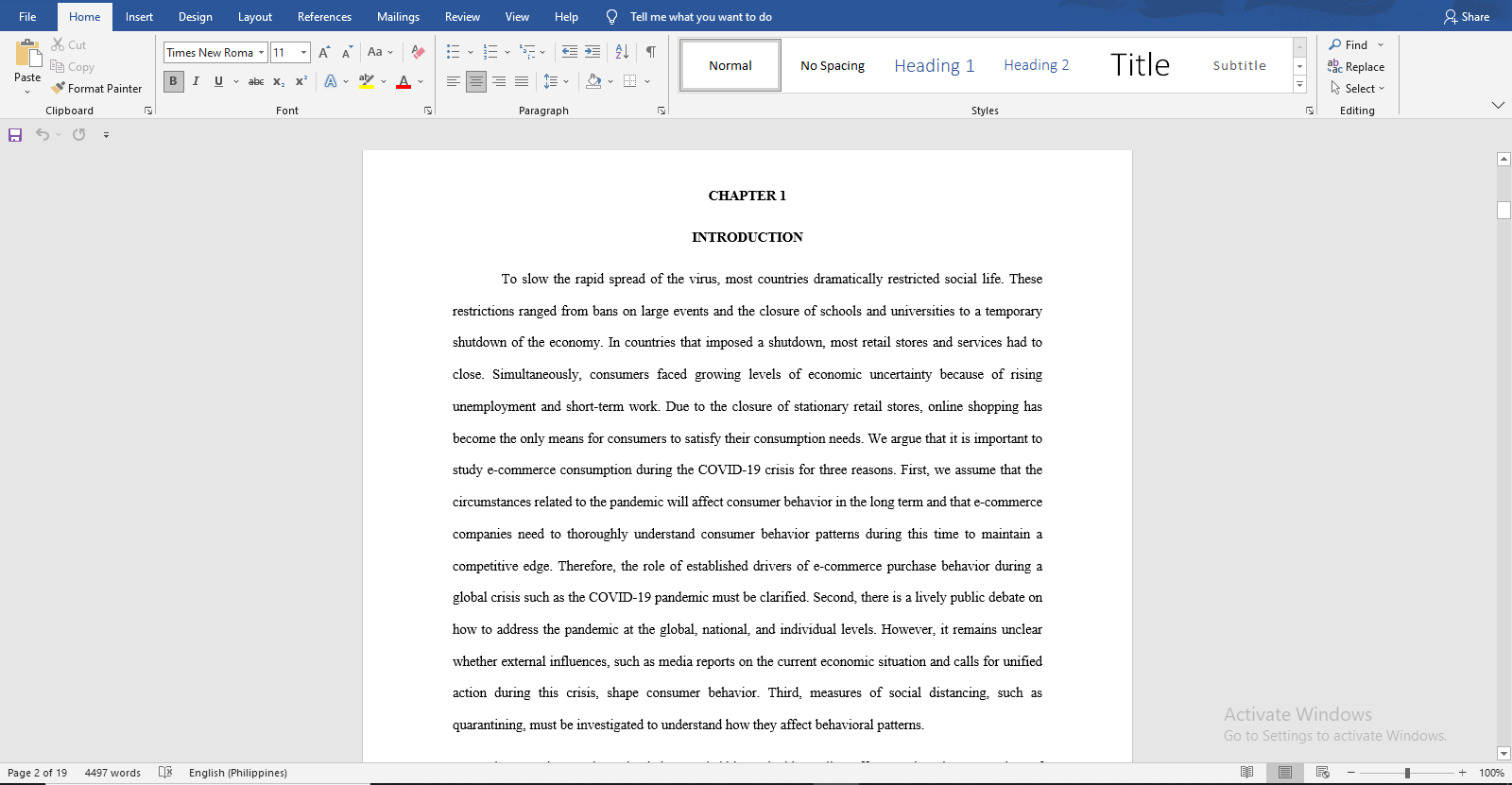The height and width of the screenshot is (785, 1512).
Task: Open Customize Quick Access Toolbar dropdown
Action: click(106, 135)
